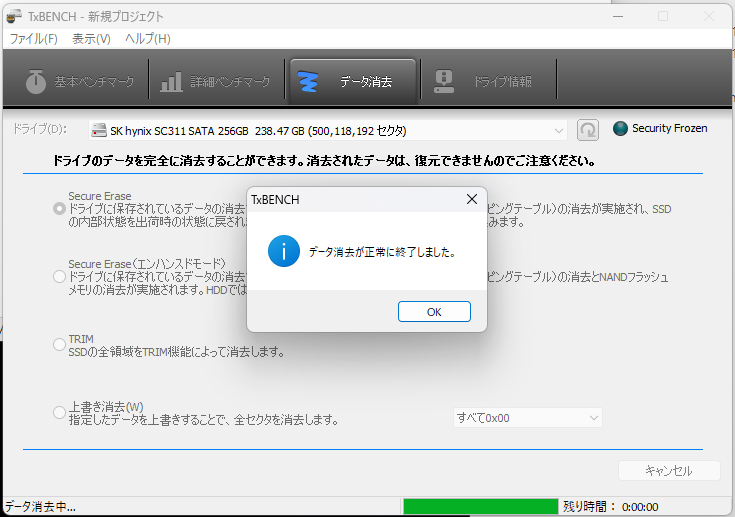Click the bar chart icon for 詳細ベンチマーク

pyautogui.click(x=172, y=81)
